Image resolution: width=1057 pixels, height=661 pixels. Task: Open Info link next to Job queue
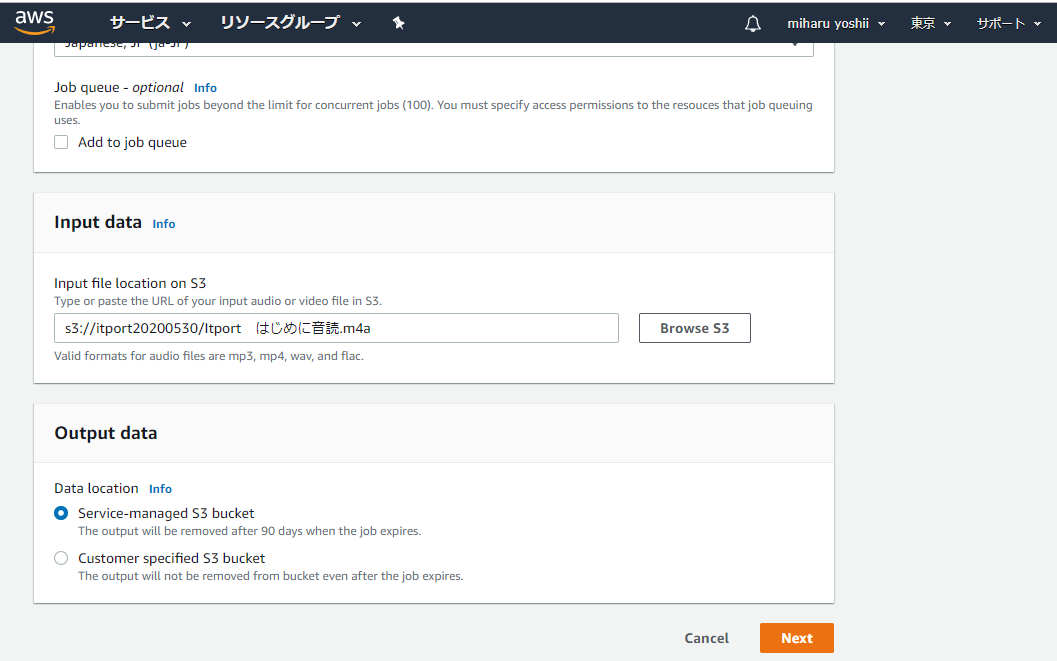(x=205, y=88)
